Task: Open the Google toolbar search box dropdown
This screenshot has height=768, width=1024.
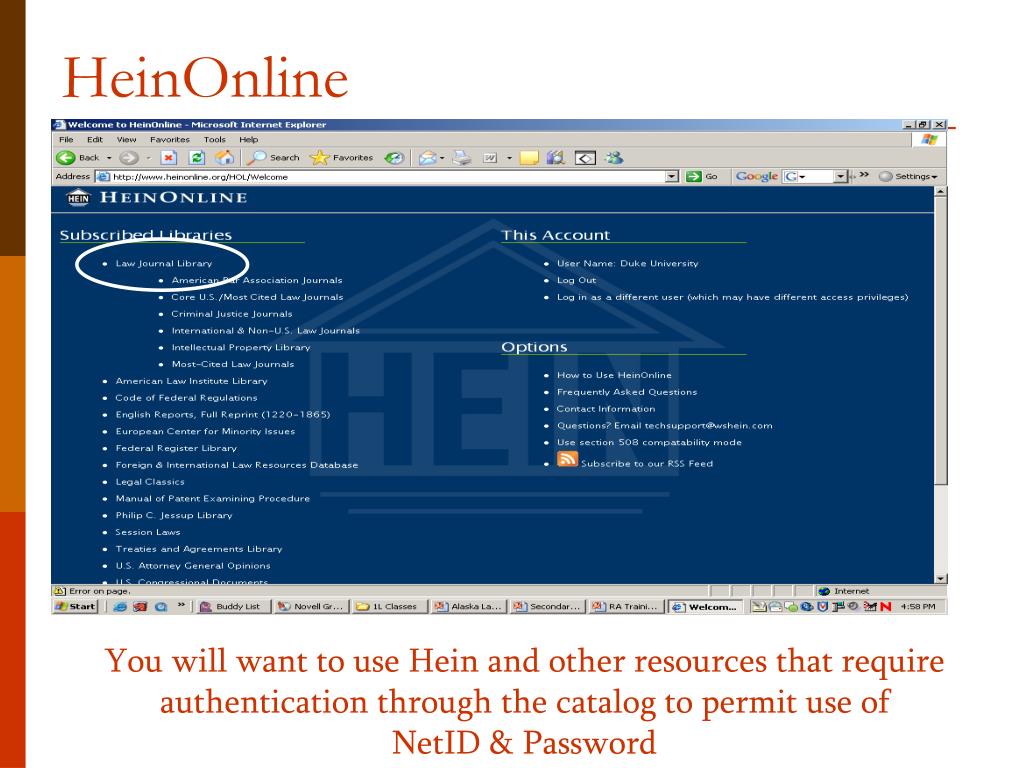Action: 840,176
